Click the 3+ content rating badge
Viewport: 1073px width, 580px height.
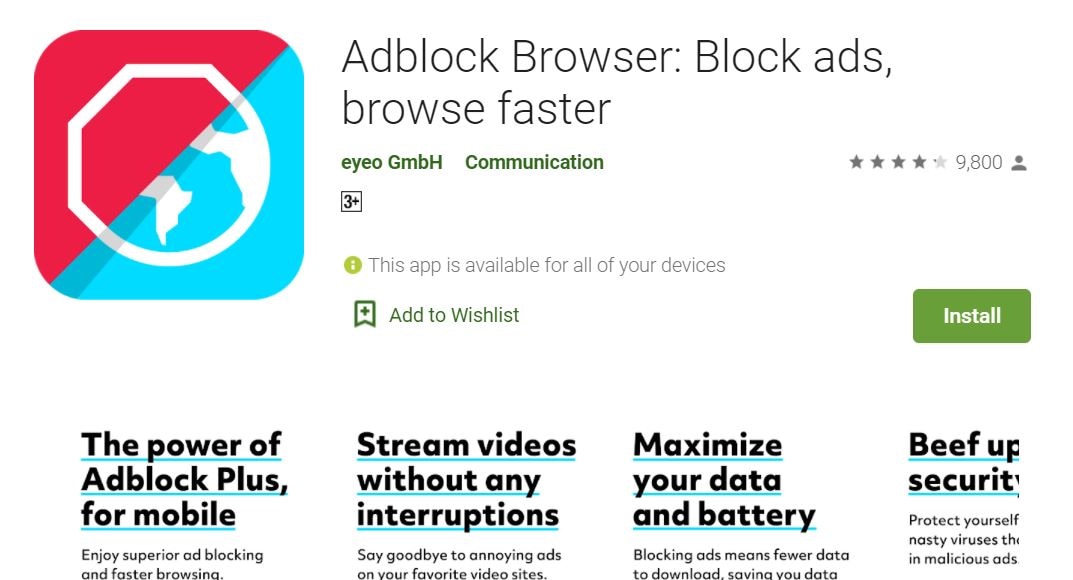tap(351, 202)
